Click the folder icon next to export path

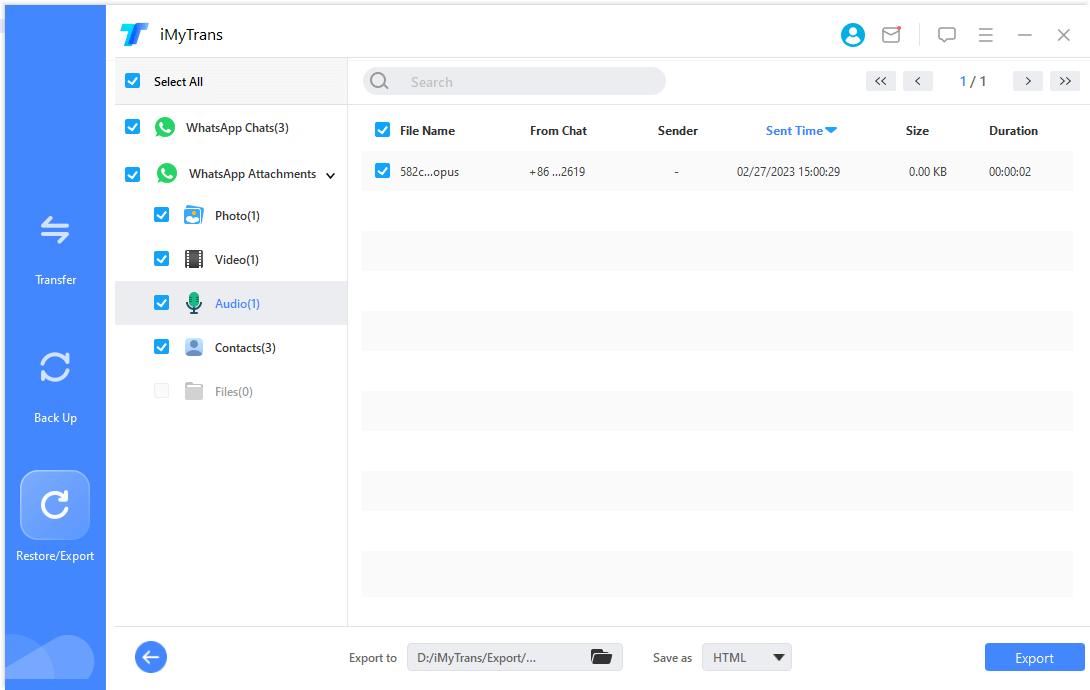coord(601,657)
